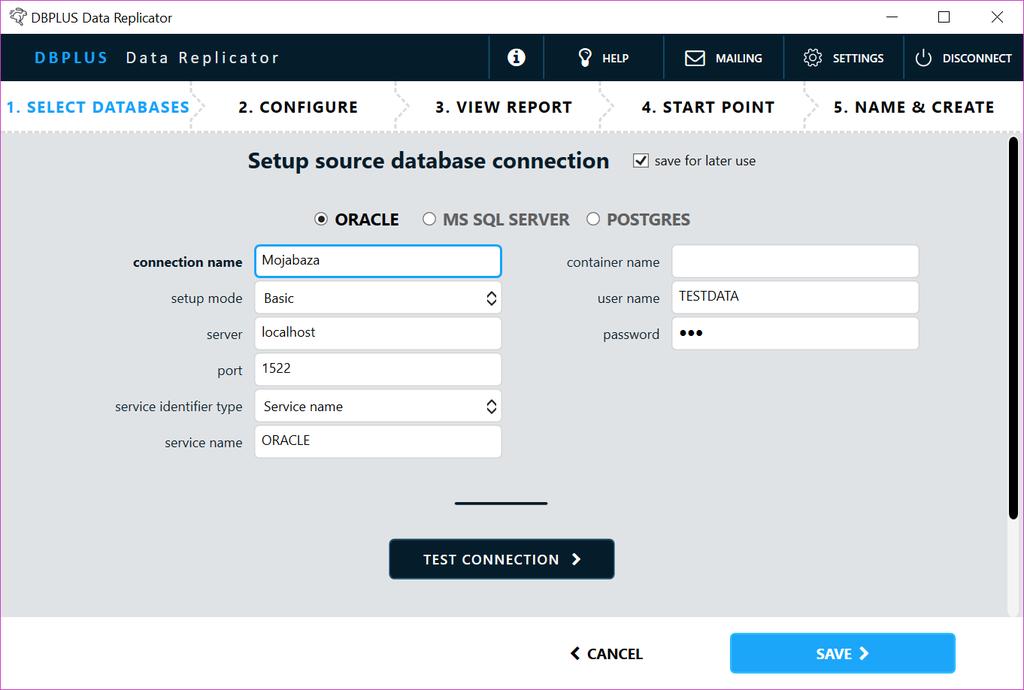Click the 'connection name' label
Screen dimensions: 1024x690
187,262
